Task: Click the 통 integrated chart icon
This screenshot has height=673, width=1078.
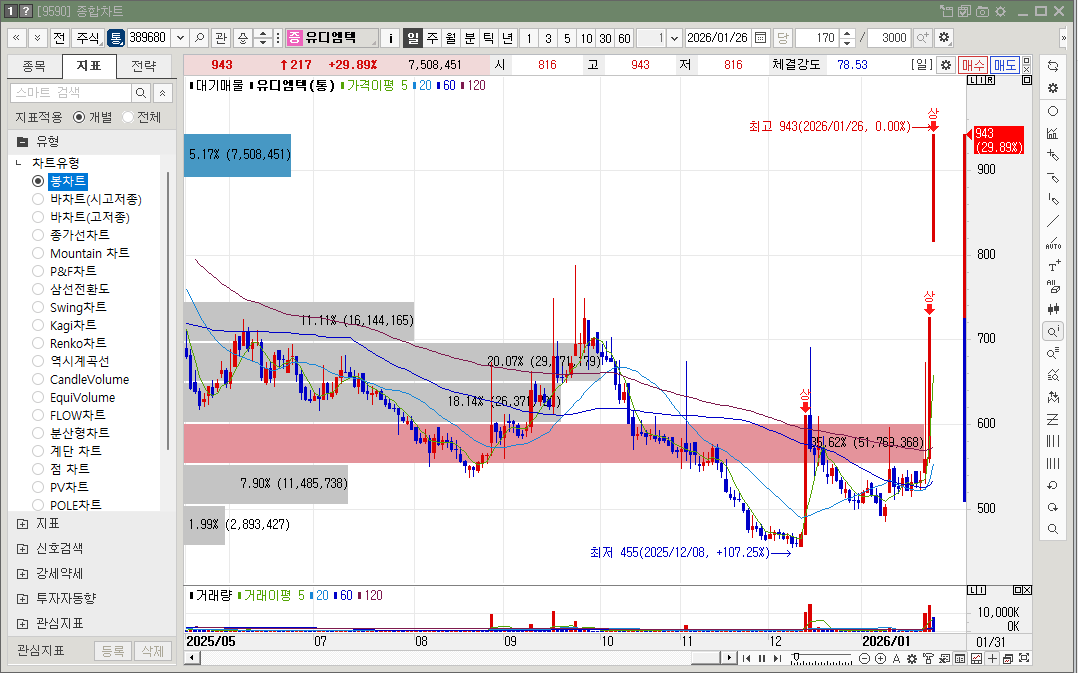Action: point(116,38)
